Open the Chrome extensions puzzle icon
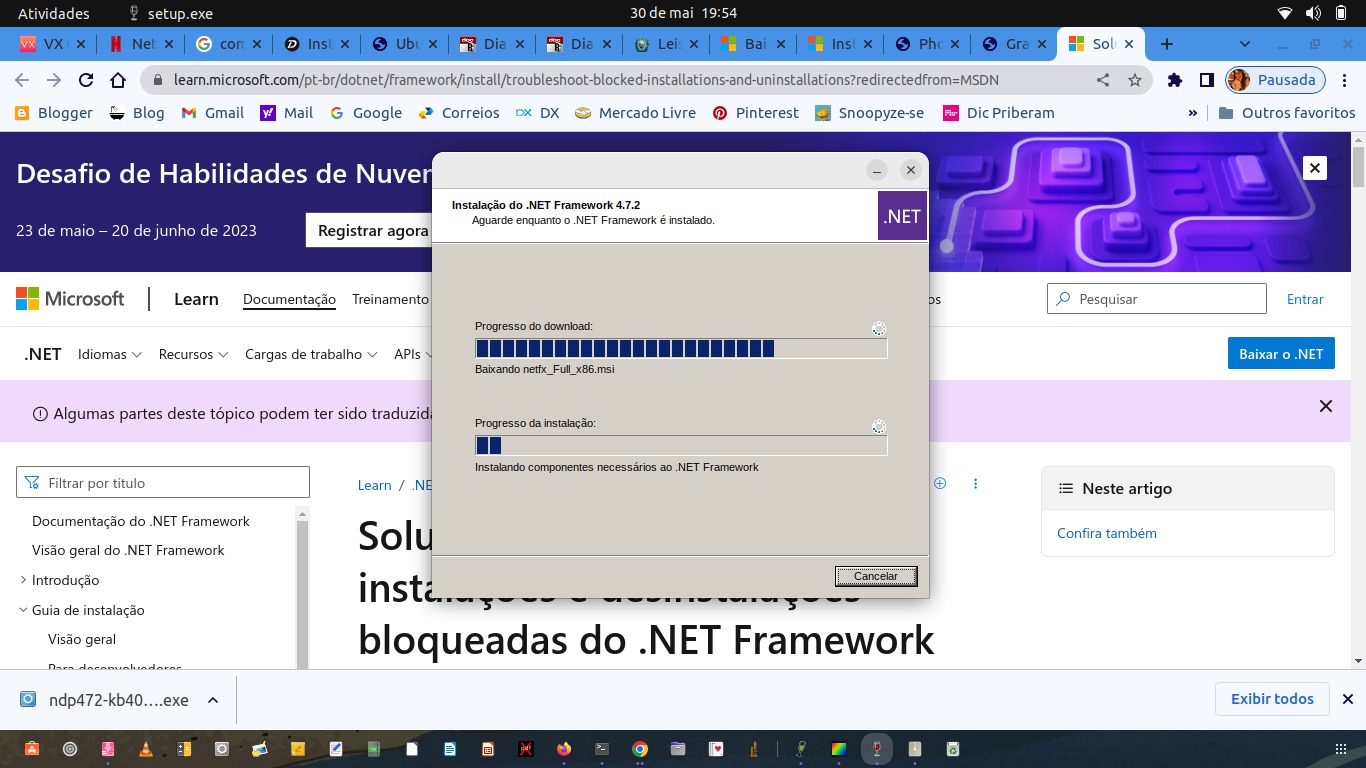This screenshot has height=768, width=1366. coord(1175,80)
